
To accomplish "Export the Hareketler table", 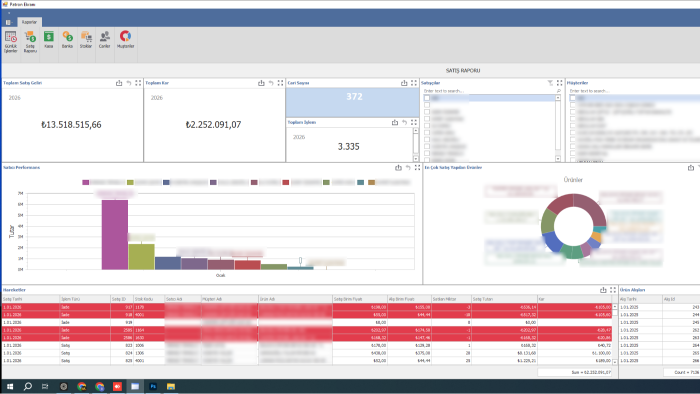I will [603, 290].
